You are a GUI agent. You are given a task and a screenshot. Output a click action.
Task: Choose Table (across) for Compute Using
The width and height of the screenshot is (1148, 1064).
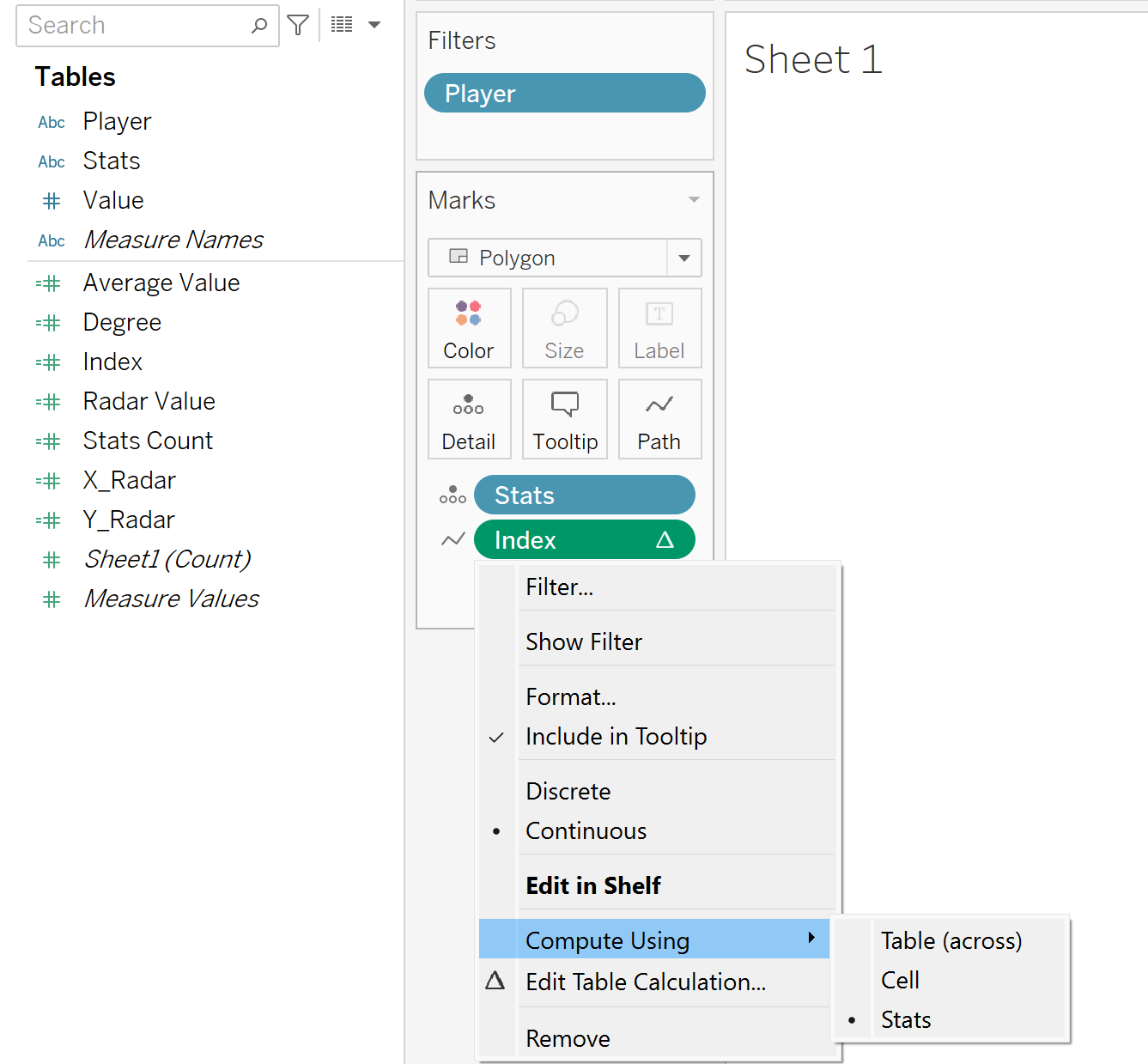pyautogui.click(x=951, y=941)
